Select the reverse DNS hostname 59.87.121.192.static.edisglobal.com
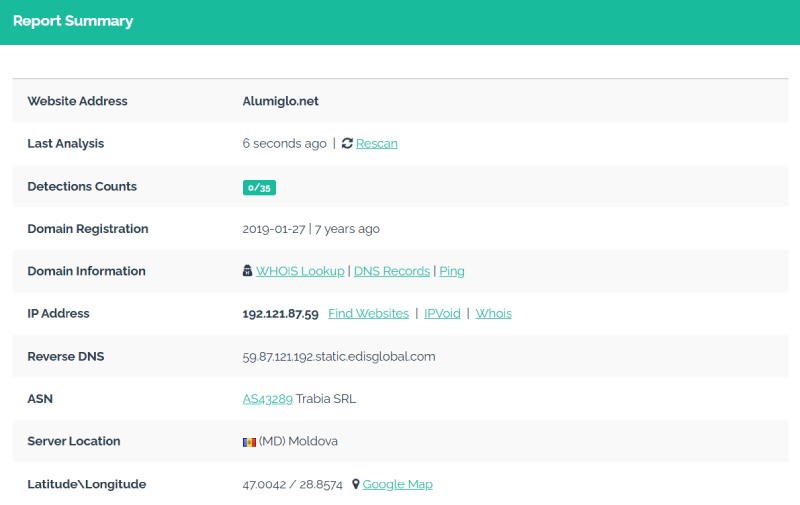The image size is (800, 505). tap(339, 357)
